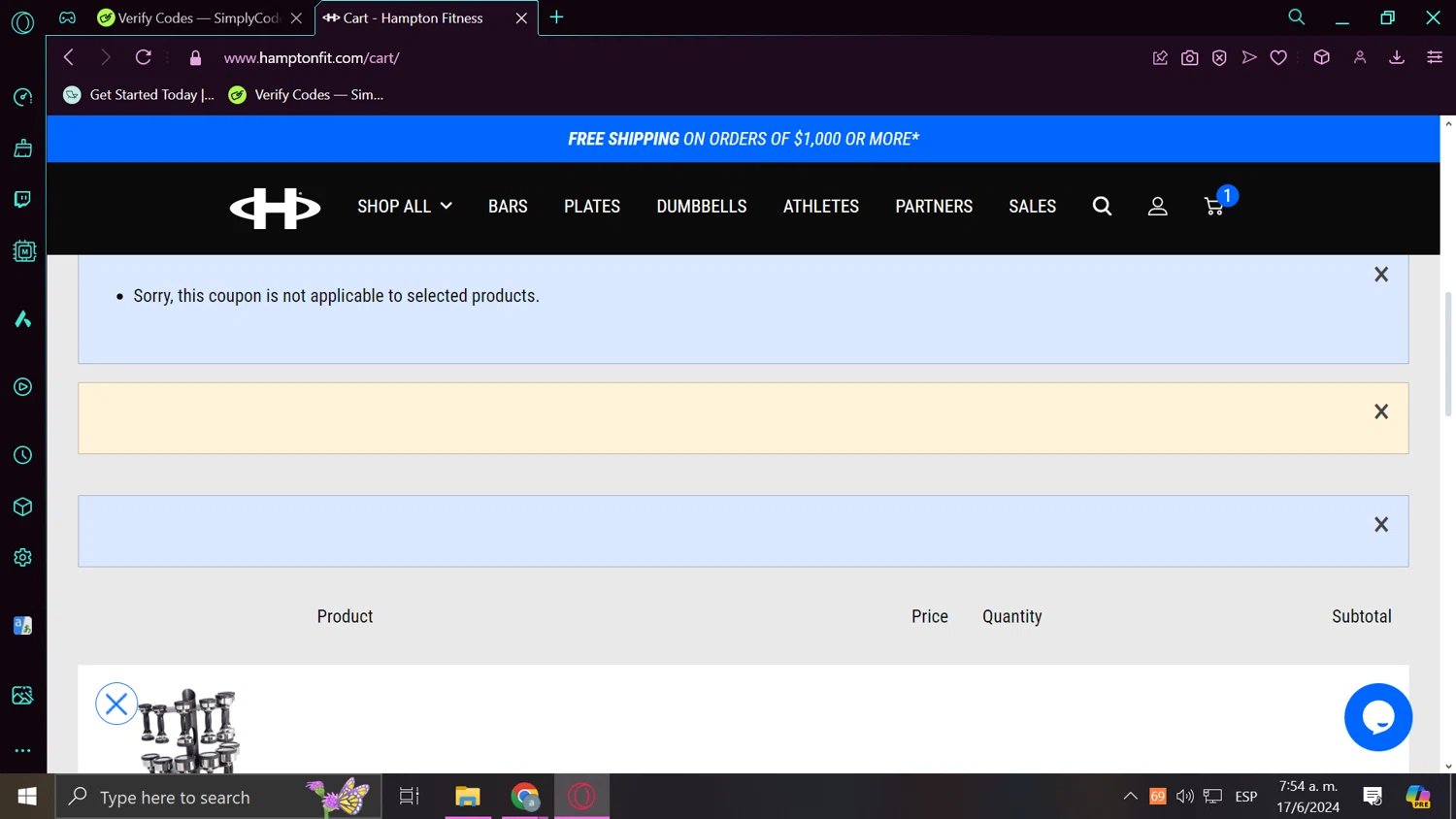Open a new browser tab

(x=556, y=16)
